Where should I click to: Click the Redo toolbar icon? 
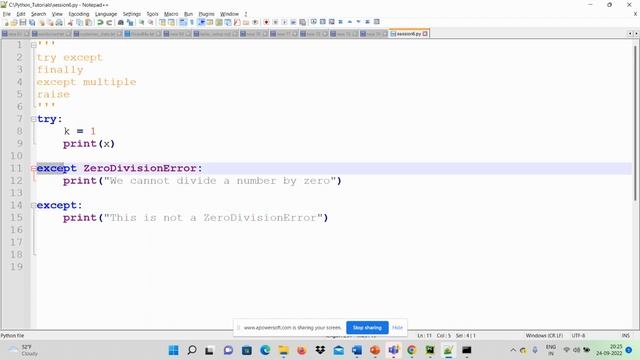[109, 22]
